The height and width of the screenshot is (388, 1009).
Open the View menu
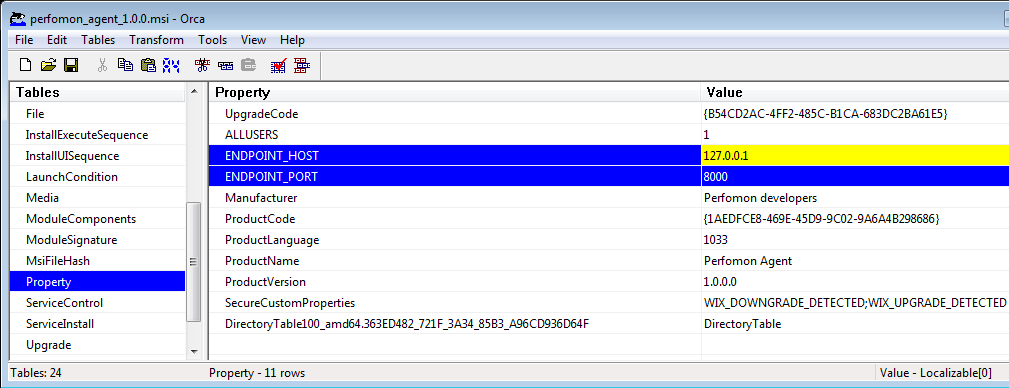pos(254,40)
